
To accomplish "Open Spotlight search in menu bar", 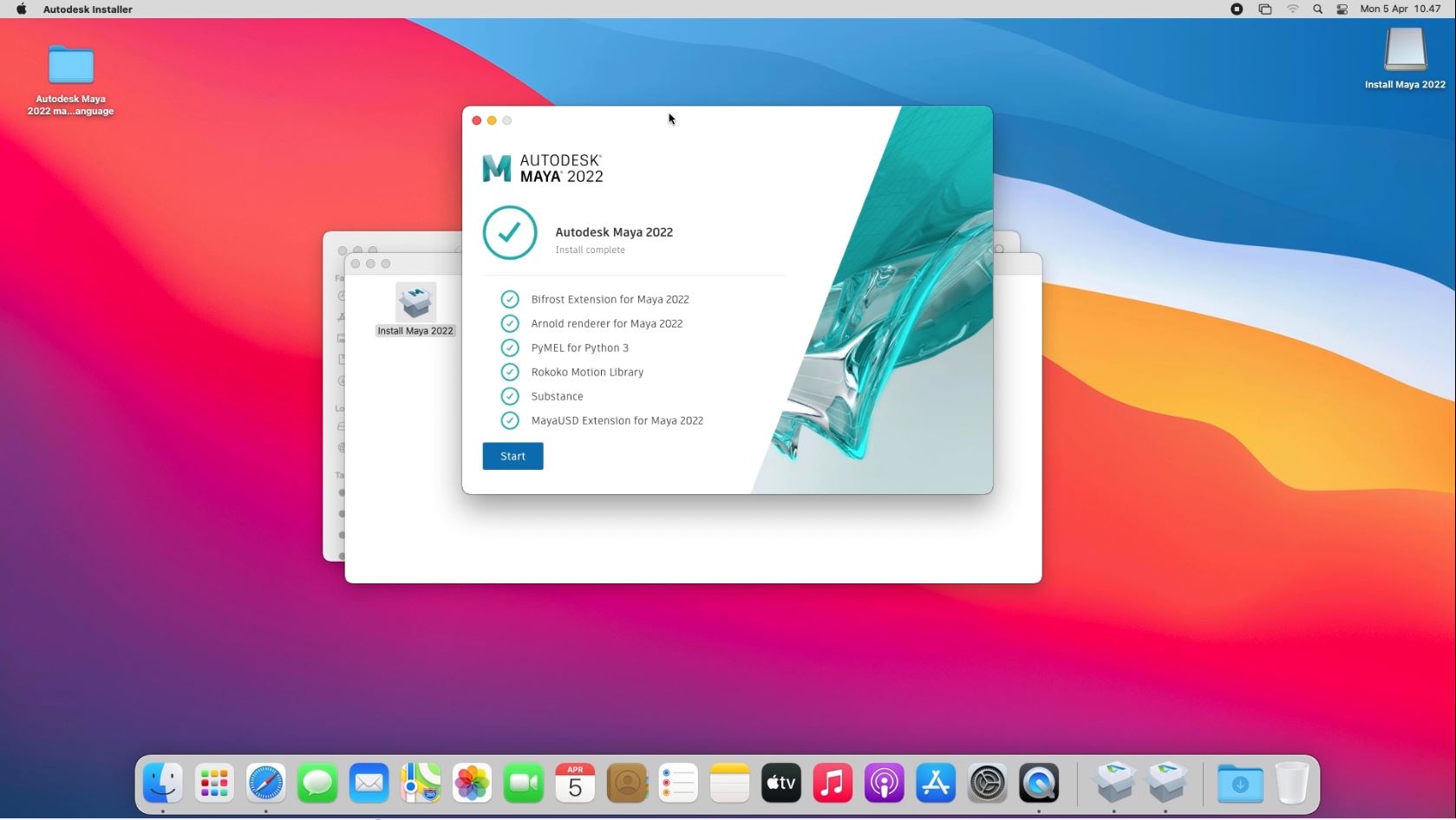I will coord(1318,9).
